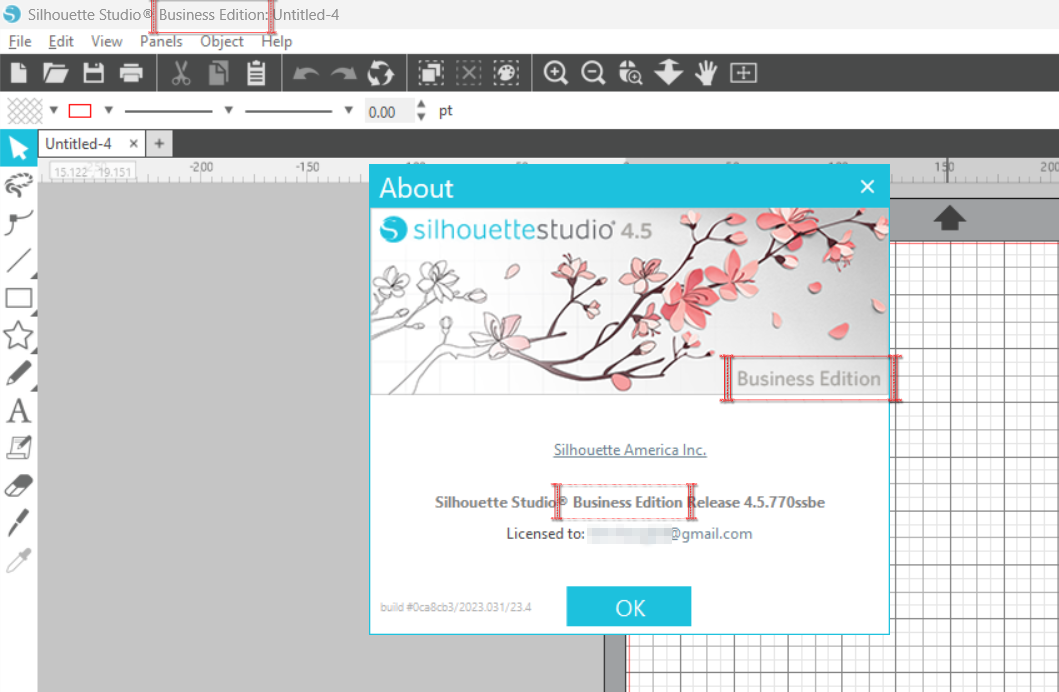Open the Panels menu
The width and height of the screenshot is (1059, 692).
tap(161, 41)
